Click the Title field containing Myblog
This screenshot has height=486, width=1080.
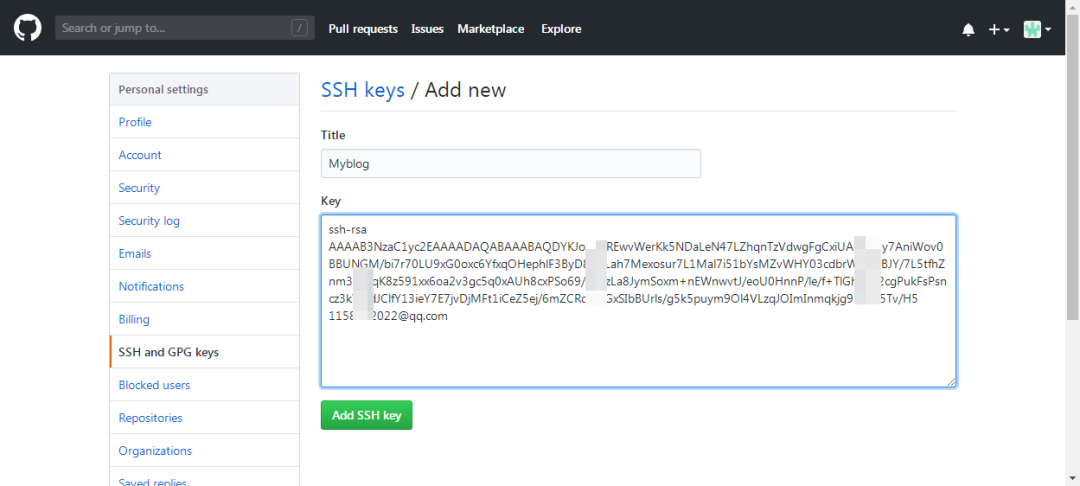point(510,163)
